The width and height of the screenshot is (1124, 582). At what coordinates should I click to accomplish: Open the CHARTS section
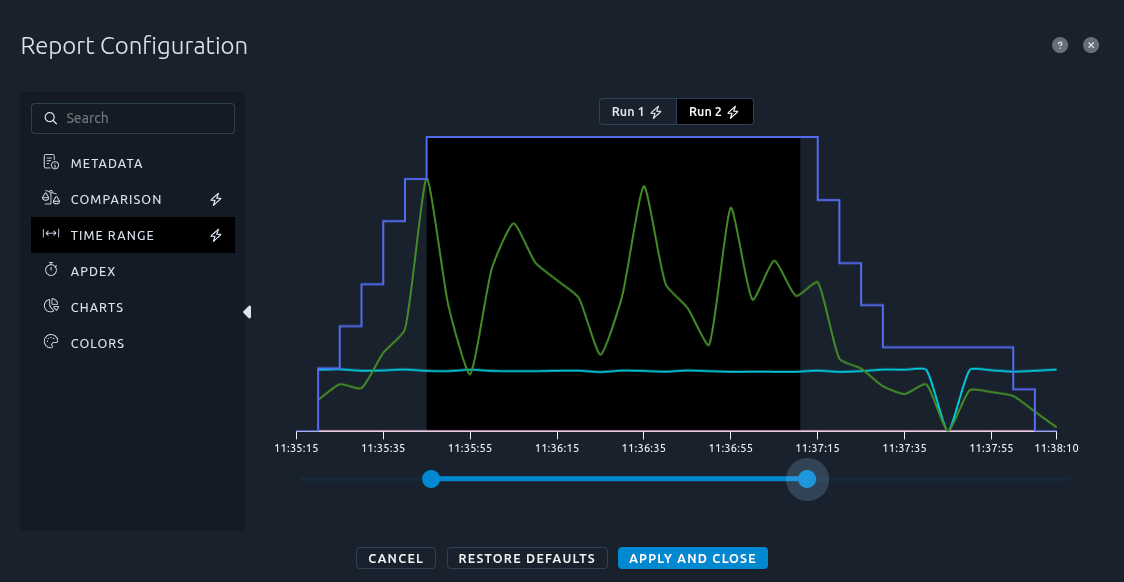(x=133, y=307)
